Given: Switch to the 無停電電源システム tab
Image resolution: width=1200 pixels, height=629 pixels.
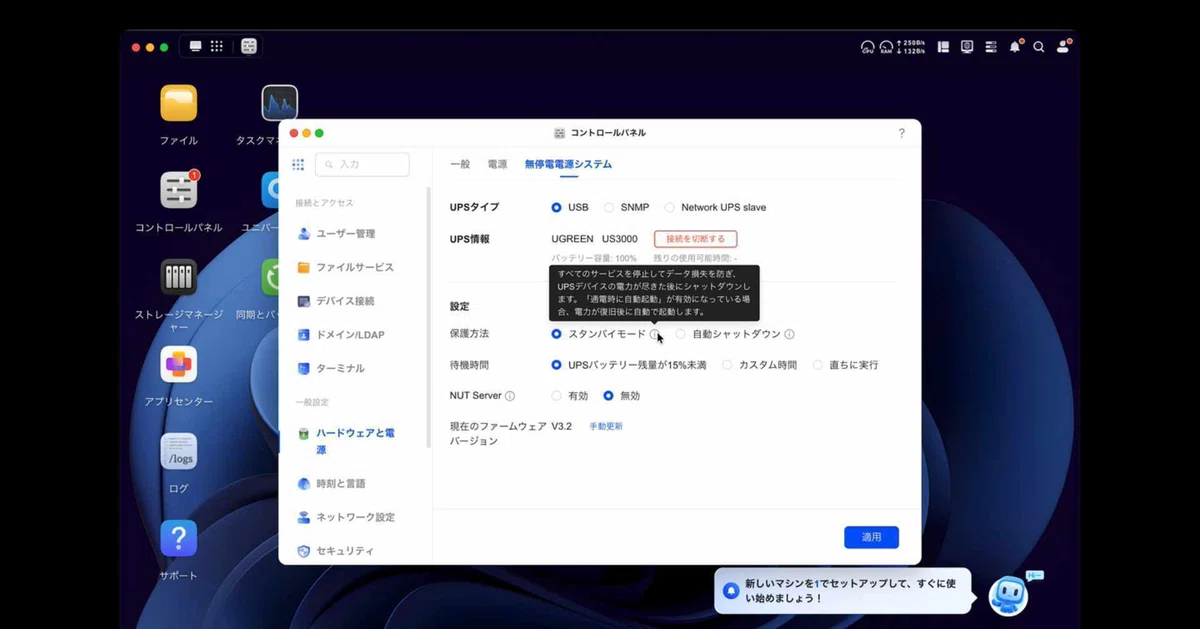Looking at the screenshot, I should pos(568,164).
